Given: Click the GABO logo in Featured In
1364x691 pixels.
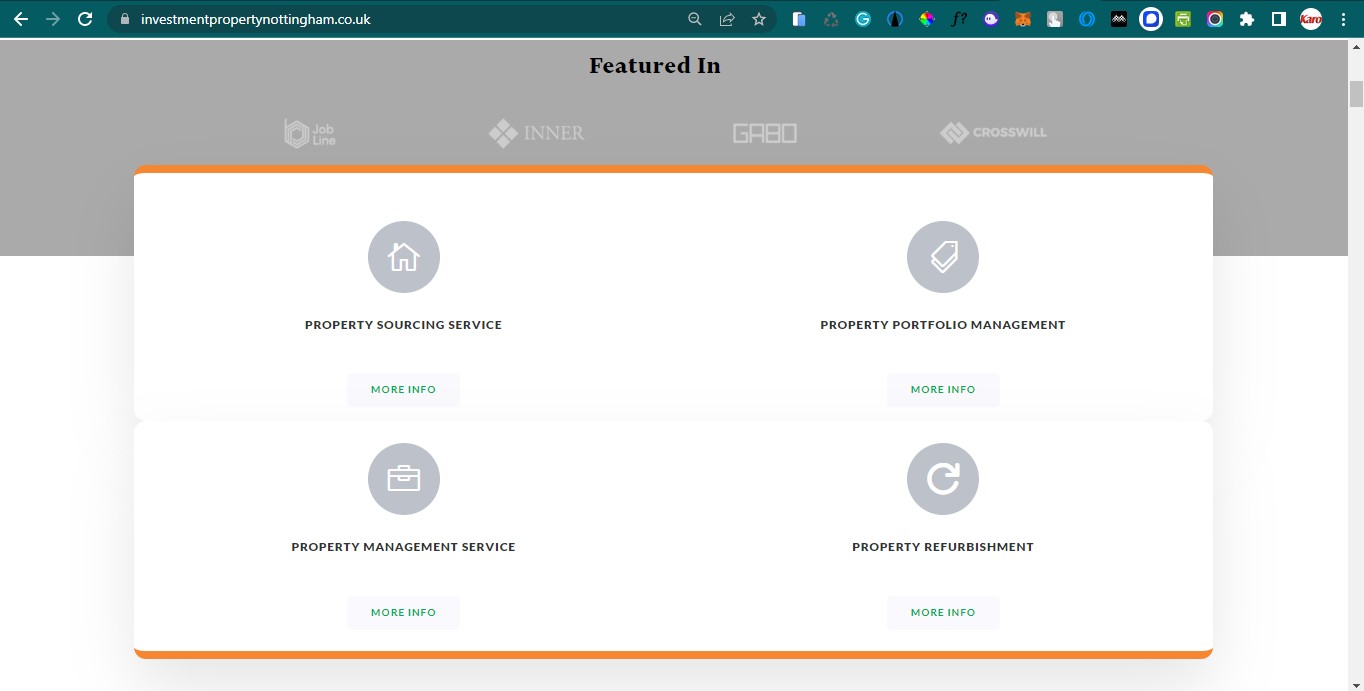Looking at the screenshot, I should pos(763,132).
